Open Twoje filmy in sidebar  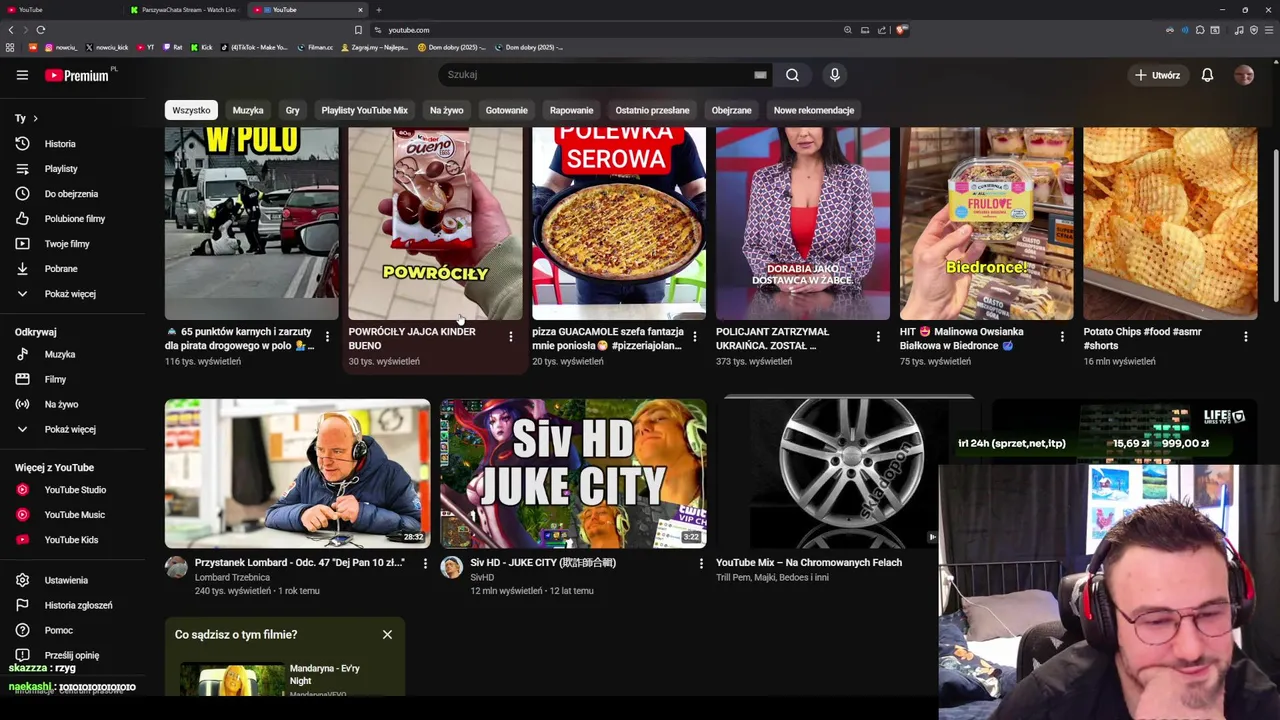66,244
